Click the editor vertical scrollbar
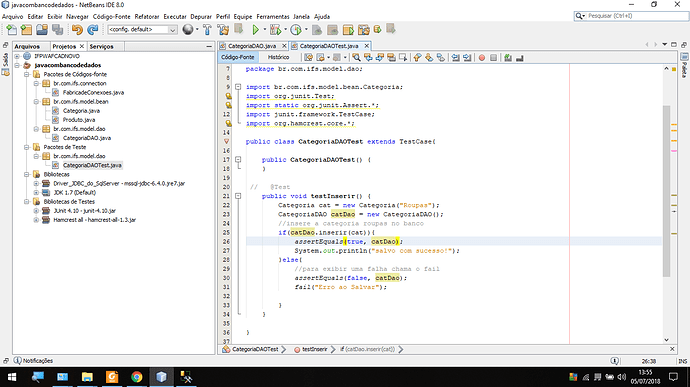The height and width of the screenshot is (387, 690). pos(666,191)
